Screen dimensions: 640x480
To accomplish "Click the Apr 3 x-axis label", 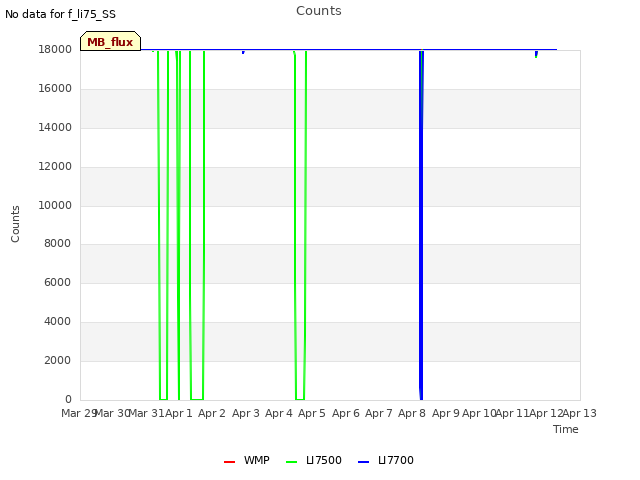I will pos(246,413).
